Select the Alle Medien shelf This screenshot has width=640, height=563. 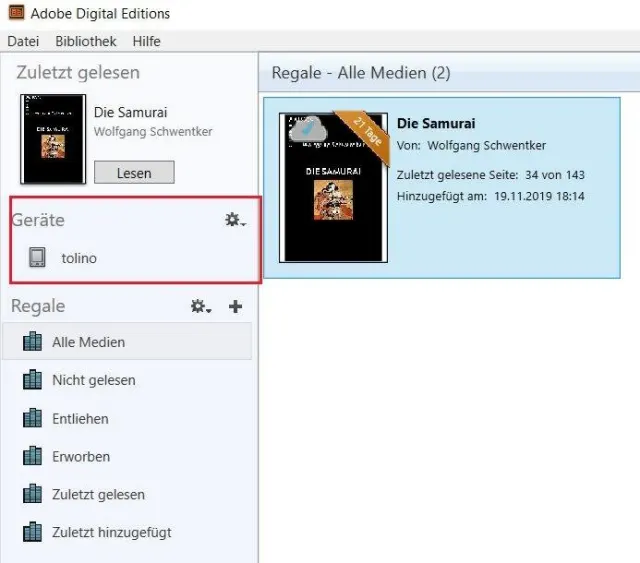127,341
